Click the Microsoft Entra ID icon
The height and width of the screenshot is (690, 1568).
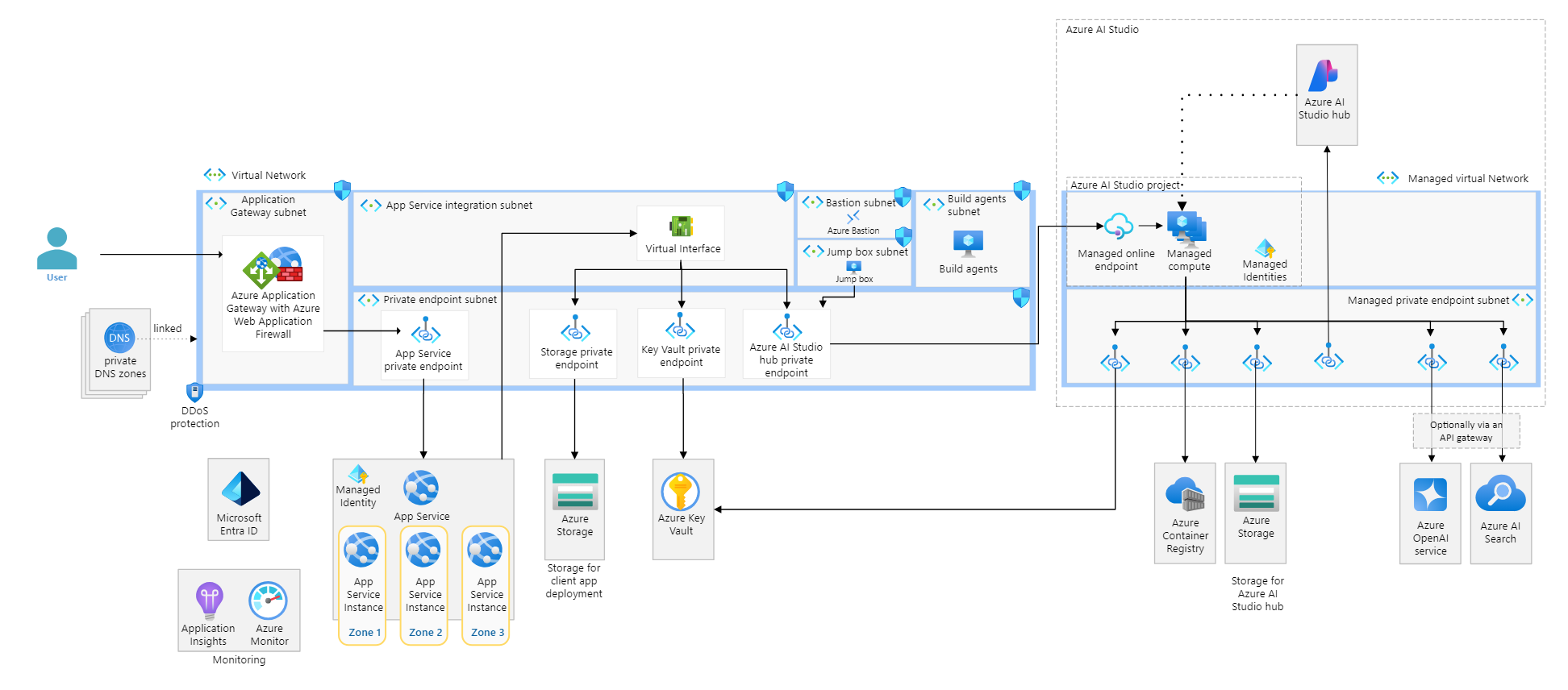[x=240, y=488]
